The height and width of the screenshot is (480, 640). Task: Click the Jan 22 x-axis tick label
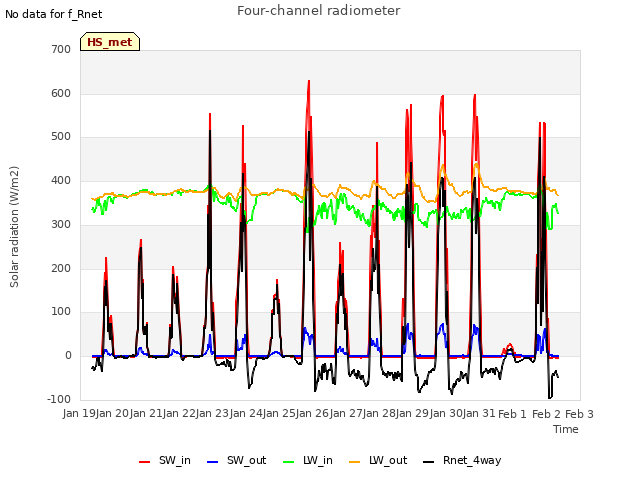click(179, 414)
